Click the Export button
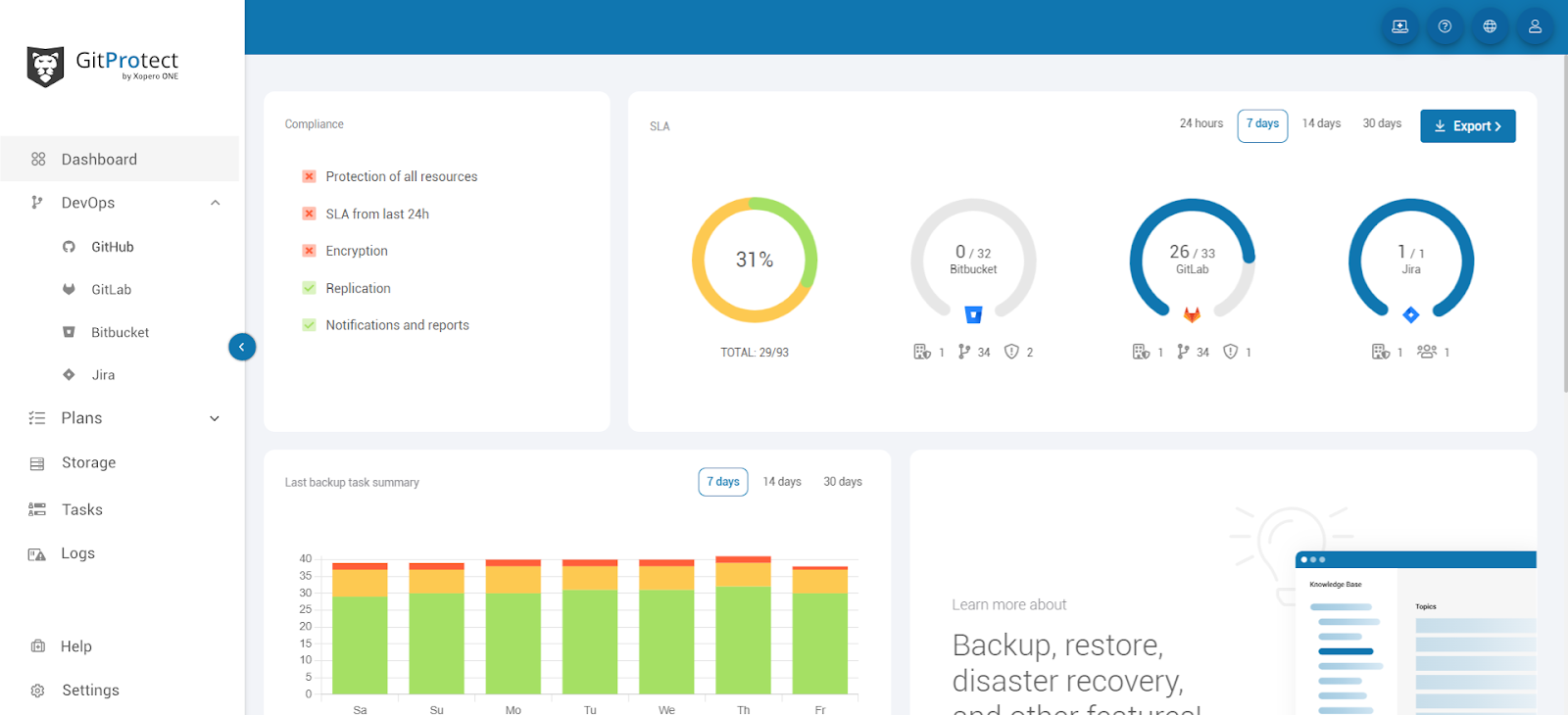 pos(1468,126)
